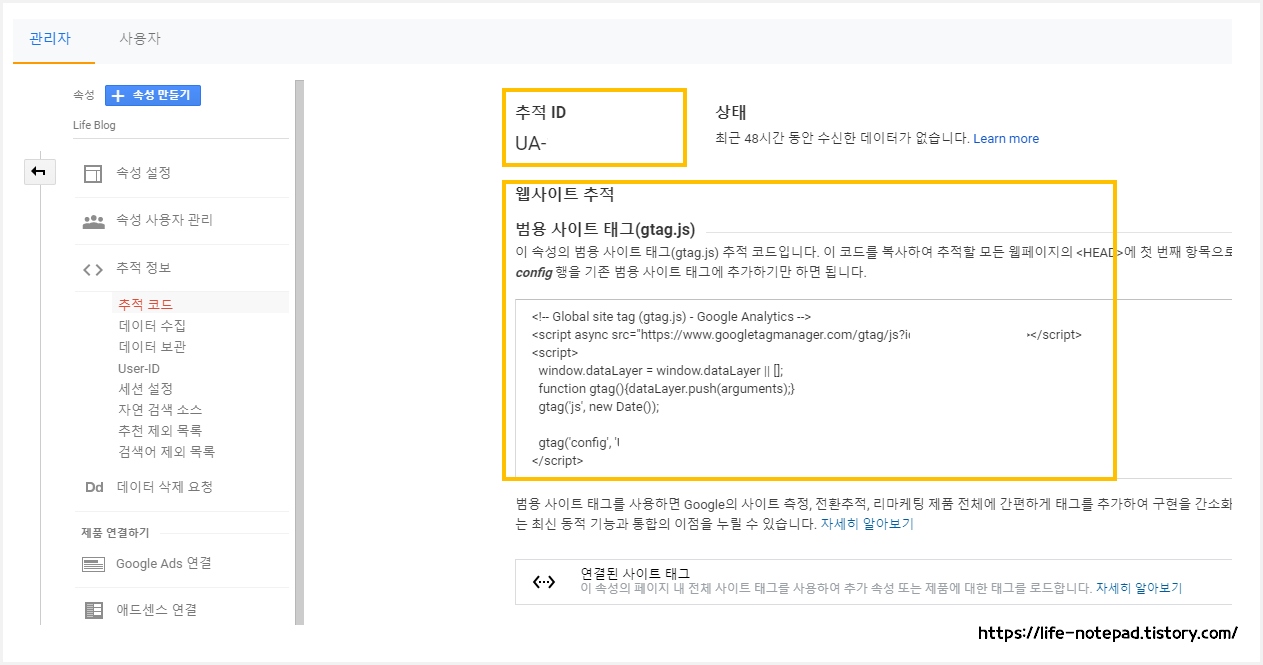Click 자세히 알아보기 link under gtag description
Screen dimensions: 1263x665
[x=866, y=524]
